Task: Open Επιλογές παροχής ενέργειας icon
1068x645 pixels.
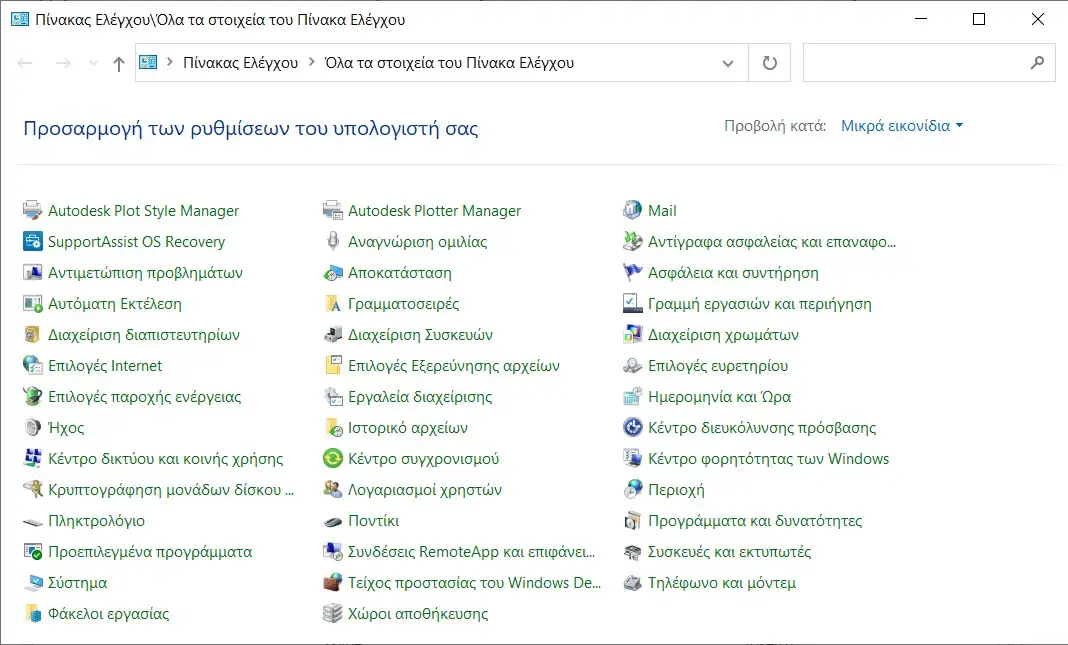Action: tap(32, 396)
